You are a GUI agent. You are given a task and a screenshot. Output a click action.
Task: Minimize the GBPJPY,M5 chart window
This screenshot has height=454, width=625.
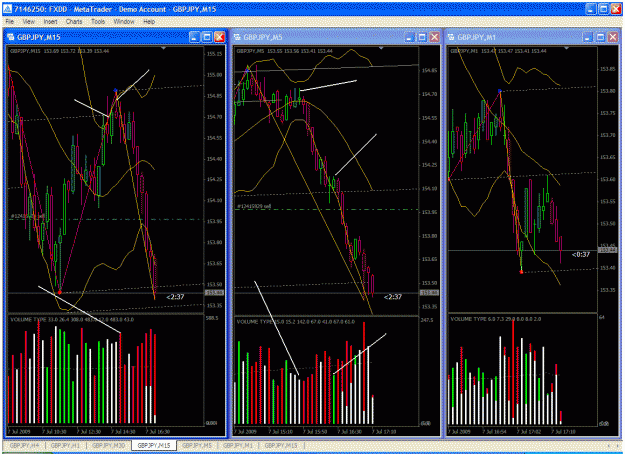click(x=409, y=37)
